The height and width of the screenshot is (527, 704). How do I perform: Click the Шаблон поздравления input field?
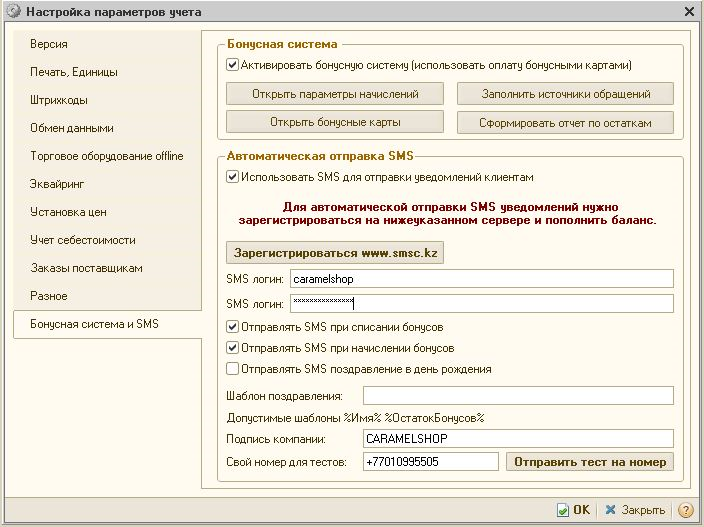point(518,395)
